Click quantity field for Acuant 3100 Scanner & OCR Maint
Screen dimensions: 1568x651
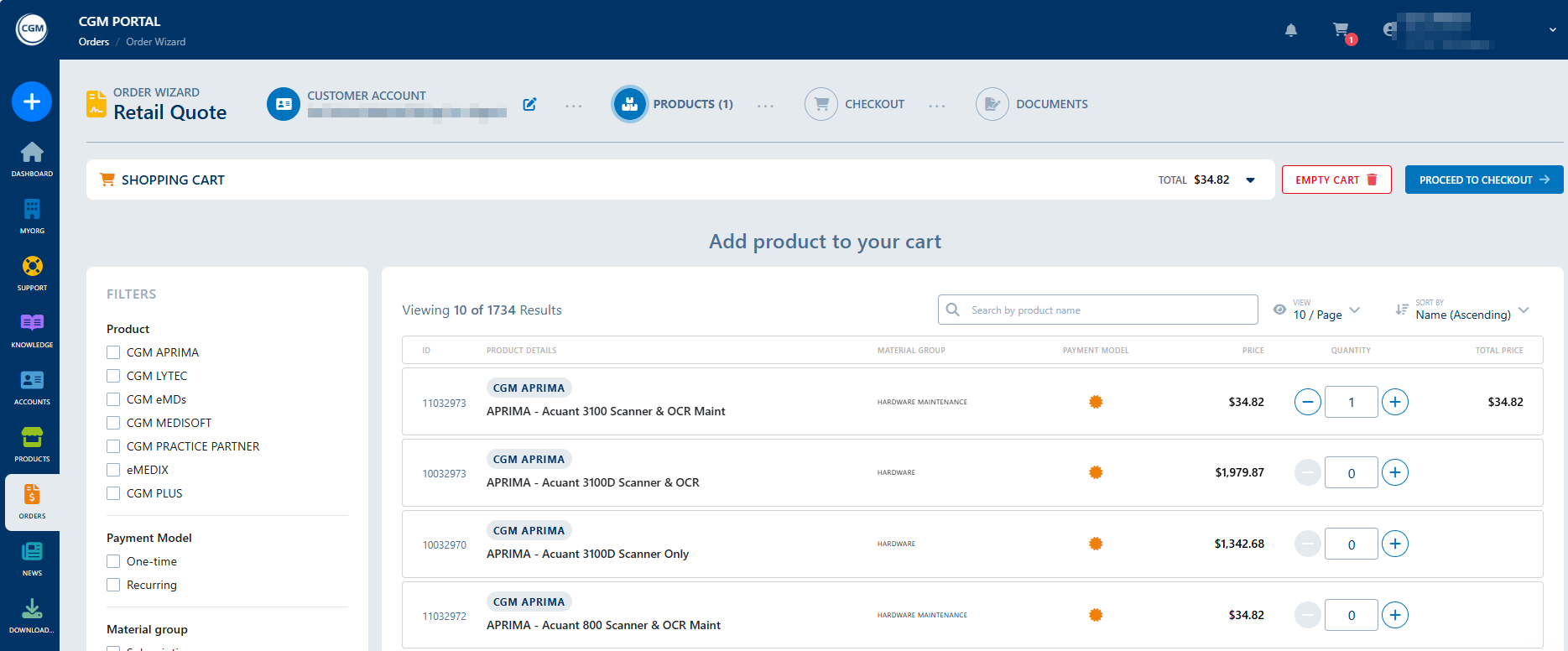(1352, 402)
